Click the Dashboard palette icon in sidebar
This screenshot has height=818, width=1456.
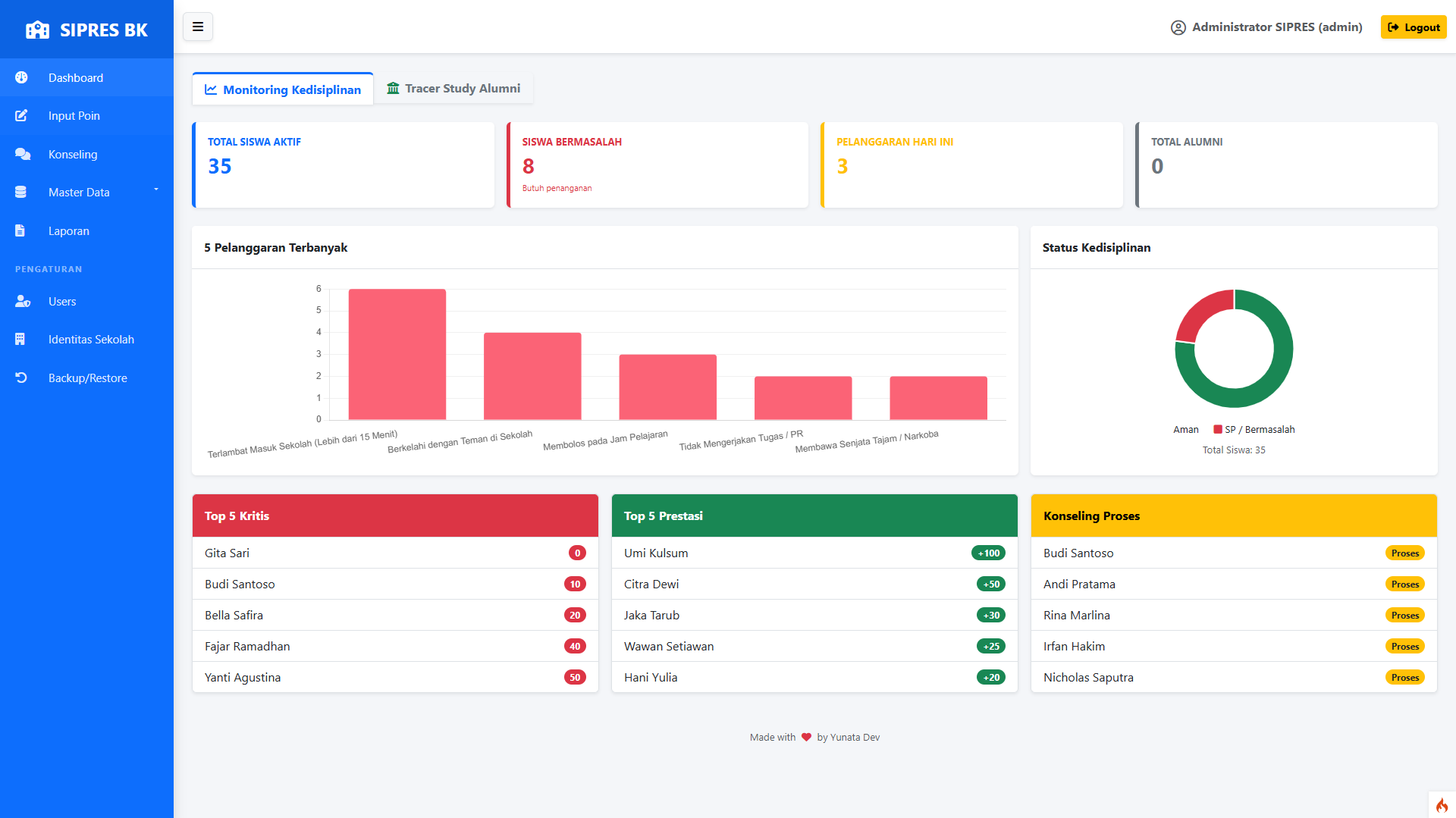21,77
